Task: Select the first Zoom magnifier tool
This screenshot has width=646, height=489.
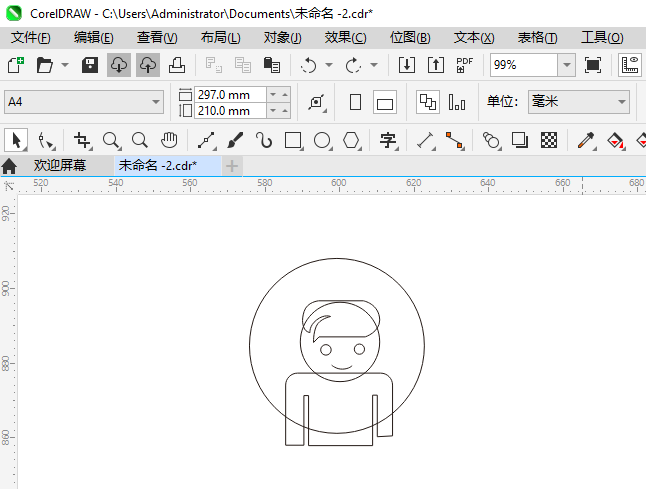Action: point(112,140)
